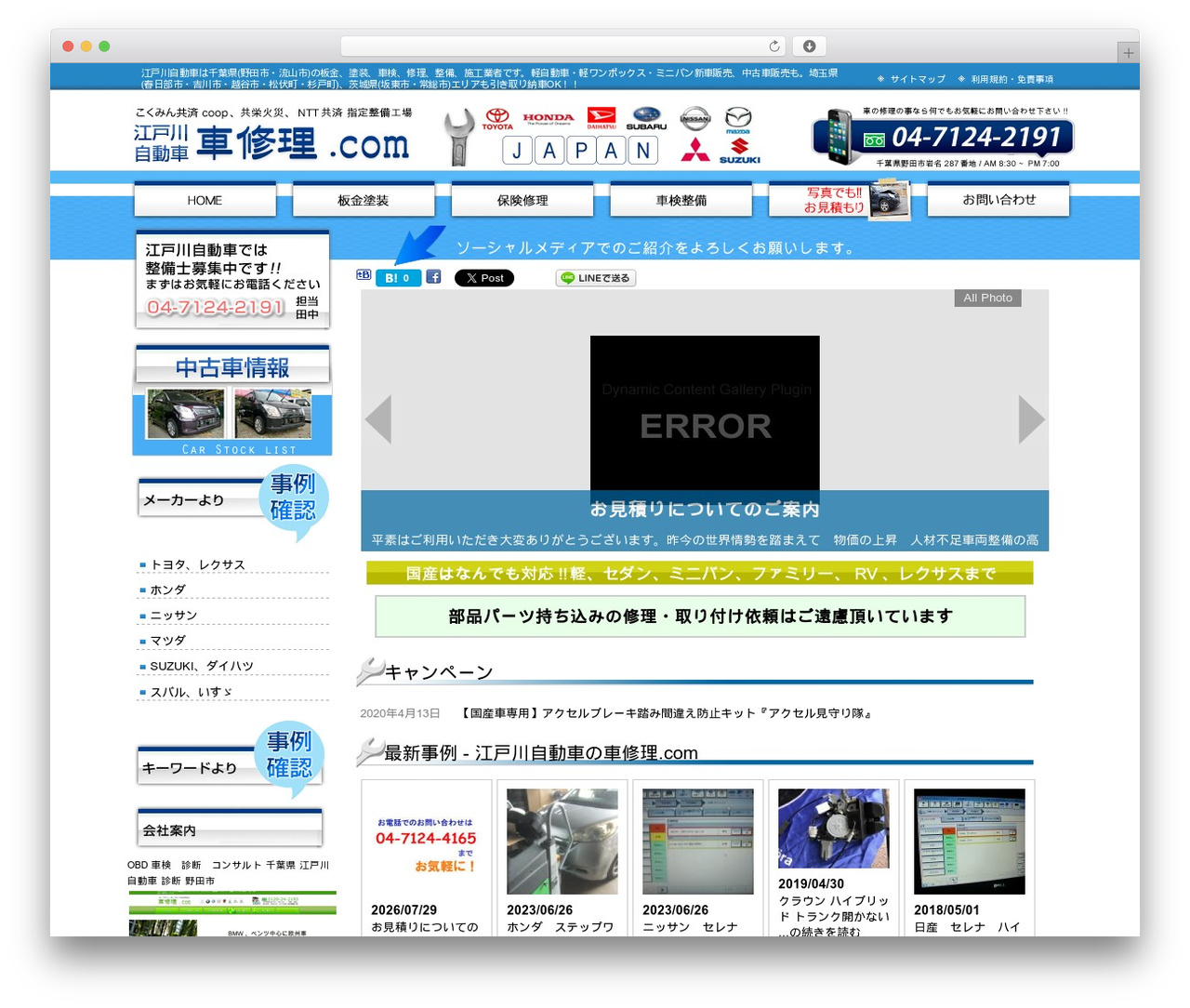Open トヨタ、レクサス maker link
Viewport: 1190px width, 1008px height.
tap(197, 564)
